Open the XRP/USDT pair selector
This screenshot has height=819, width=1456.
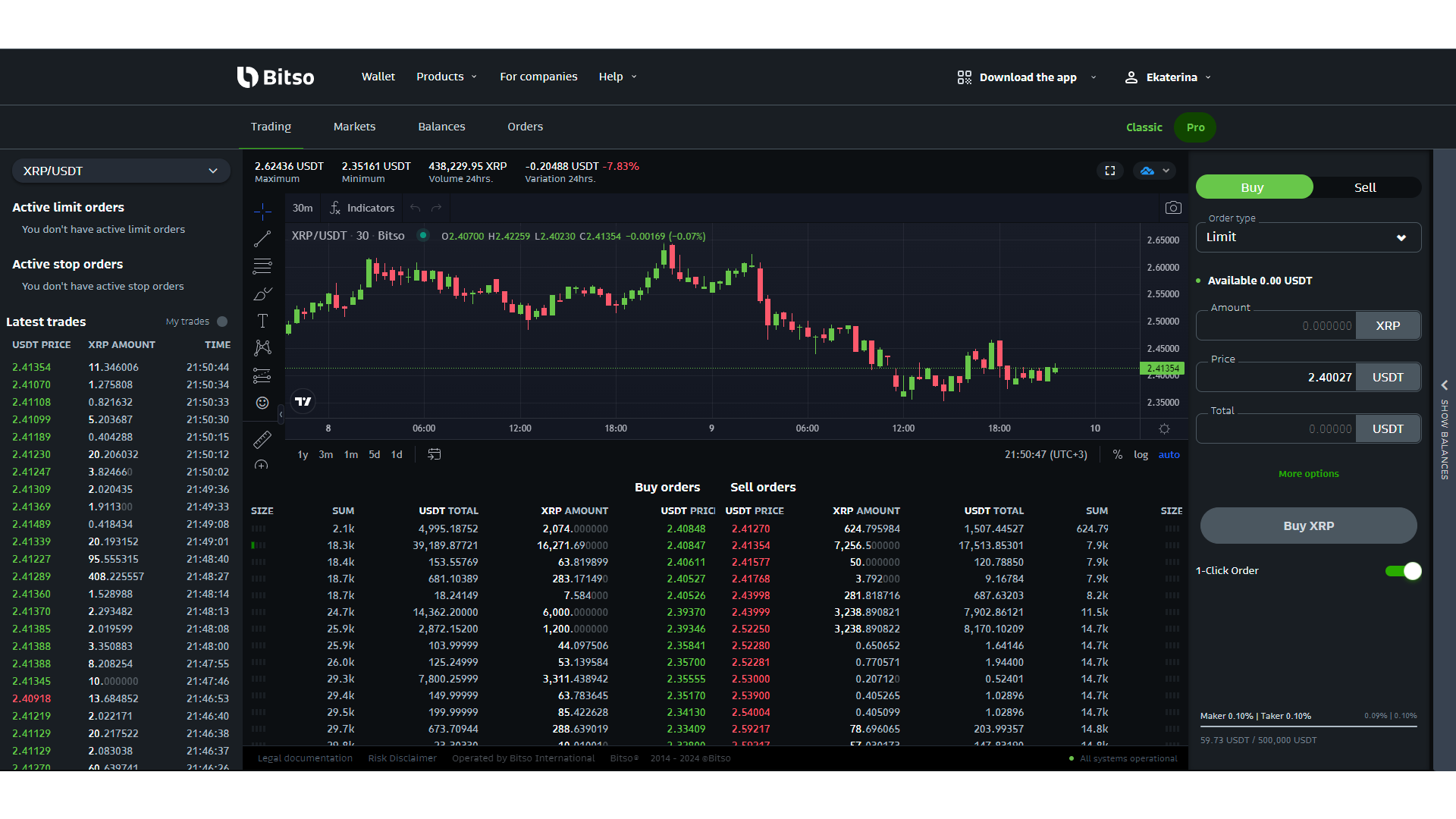(121, 171)
